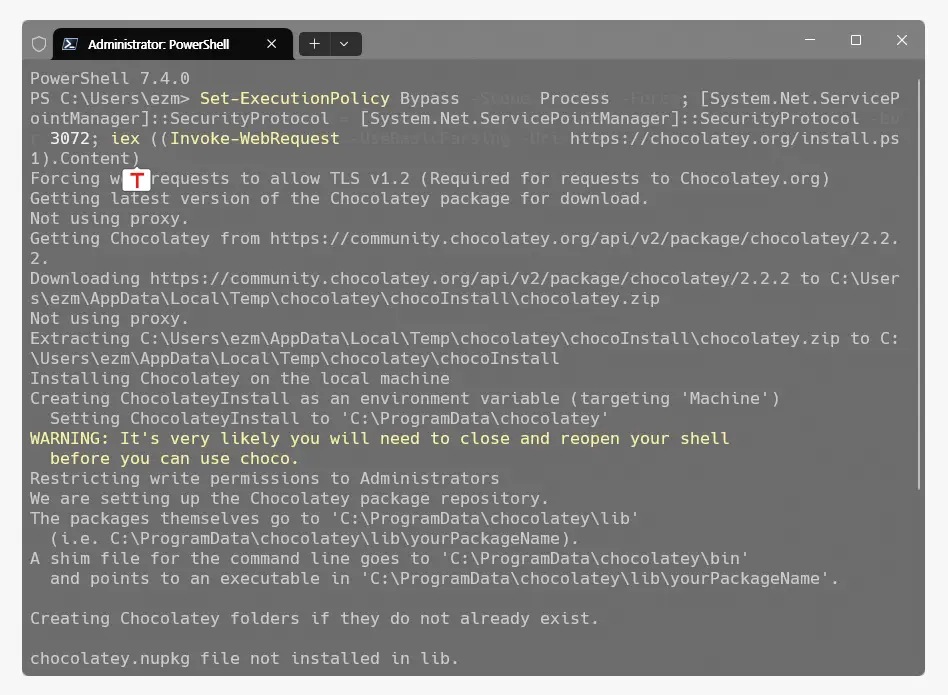The image size is (948, 695).
Task: Click the yellow WARNING text line
Action: pyautogui.click(x=379, y=438)
